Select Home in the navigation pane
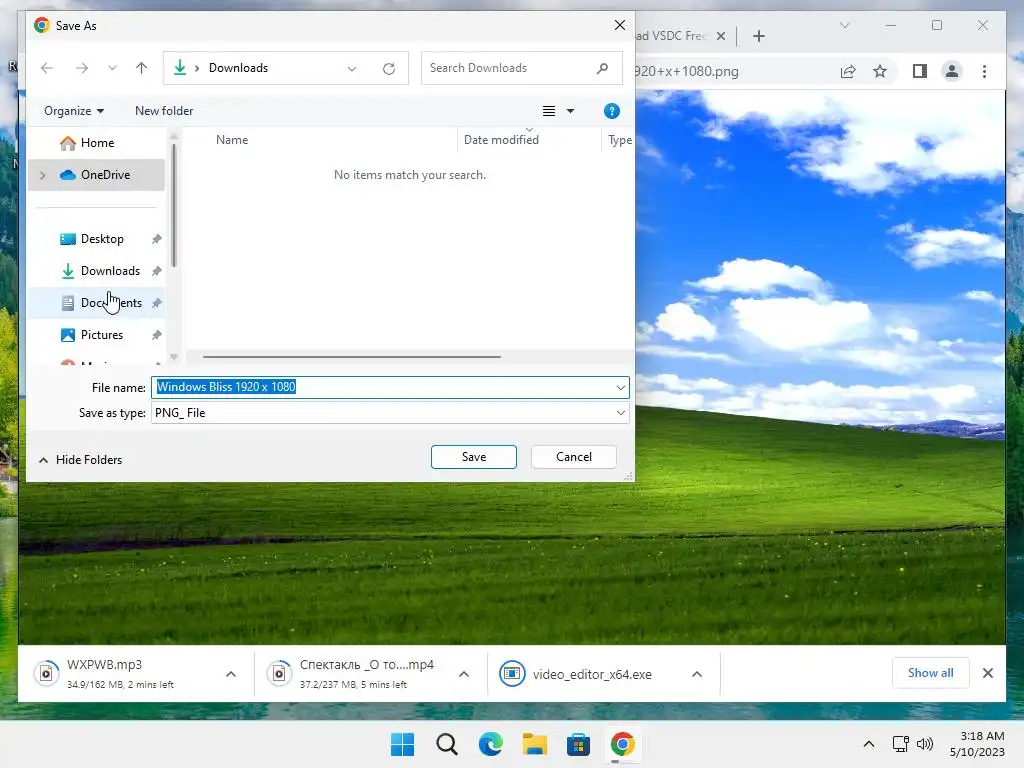This screenshot has width=1024, height=768. pos(97,143)
